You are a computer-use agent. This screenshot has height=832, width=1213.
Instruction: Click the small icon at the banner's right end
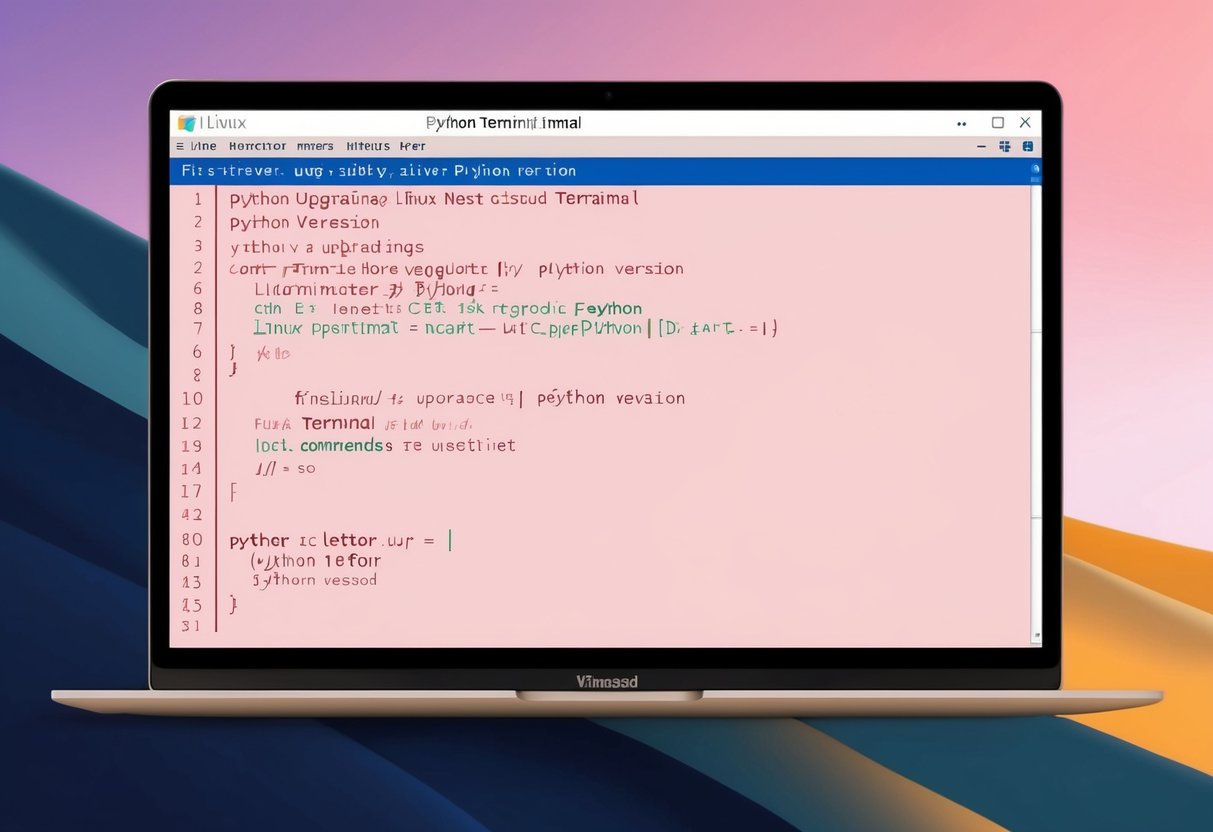(1034, 170)
